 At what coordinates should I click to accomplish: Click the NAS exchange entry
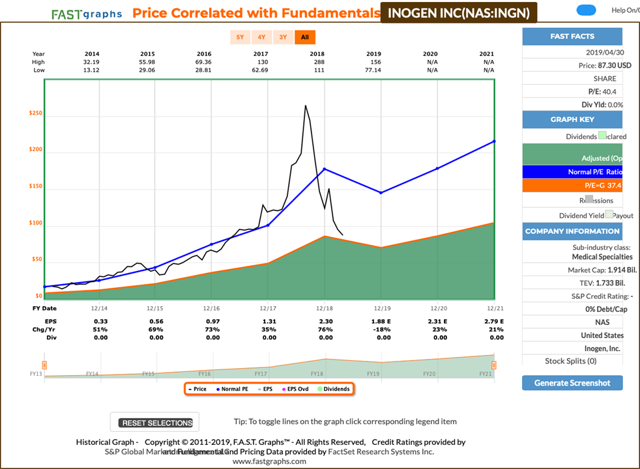(602, 322)
